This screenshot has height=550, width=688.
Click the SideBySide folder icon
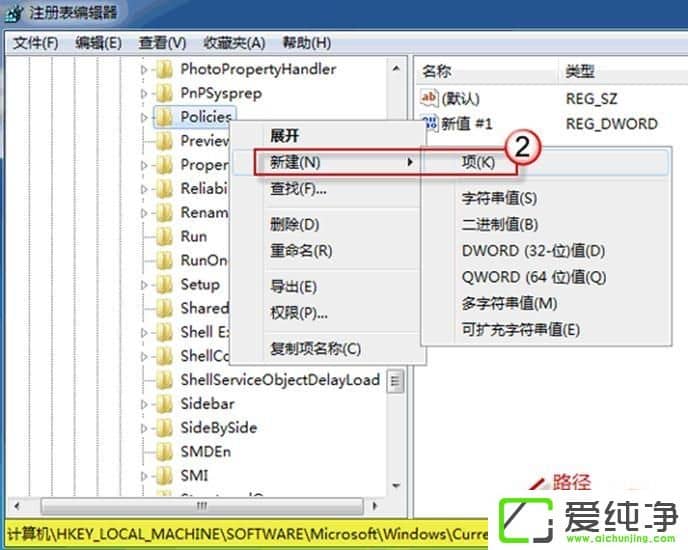coord(165,428)
